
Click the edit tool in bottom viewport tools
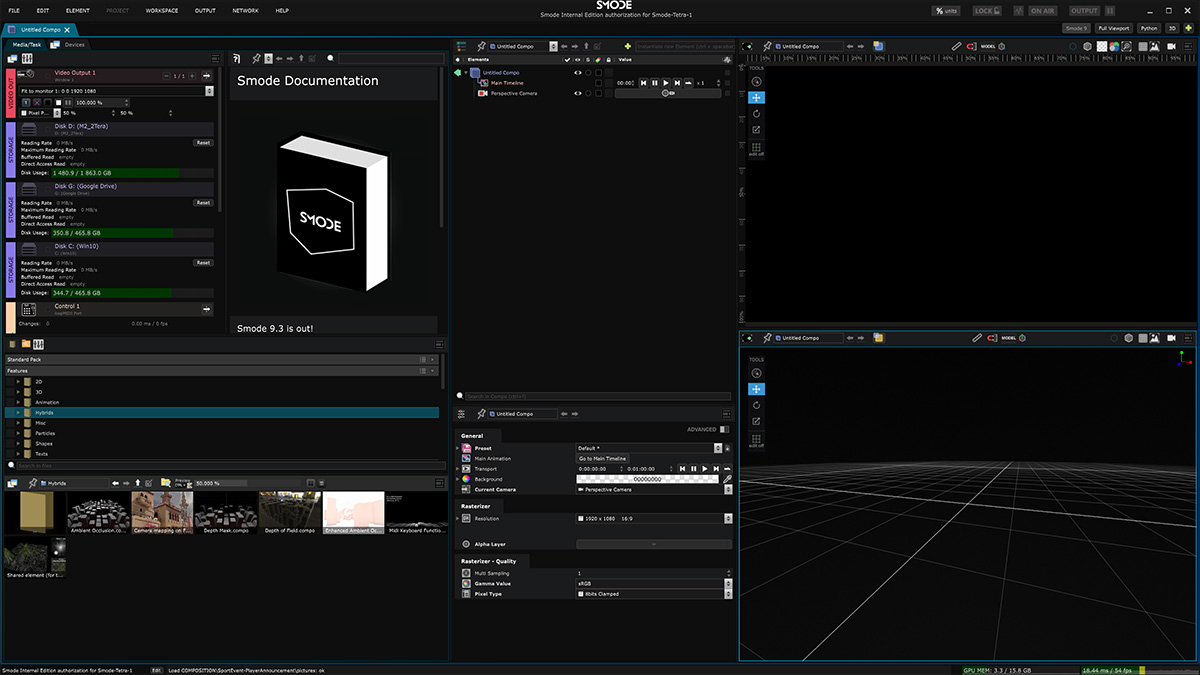click(756, 421)
